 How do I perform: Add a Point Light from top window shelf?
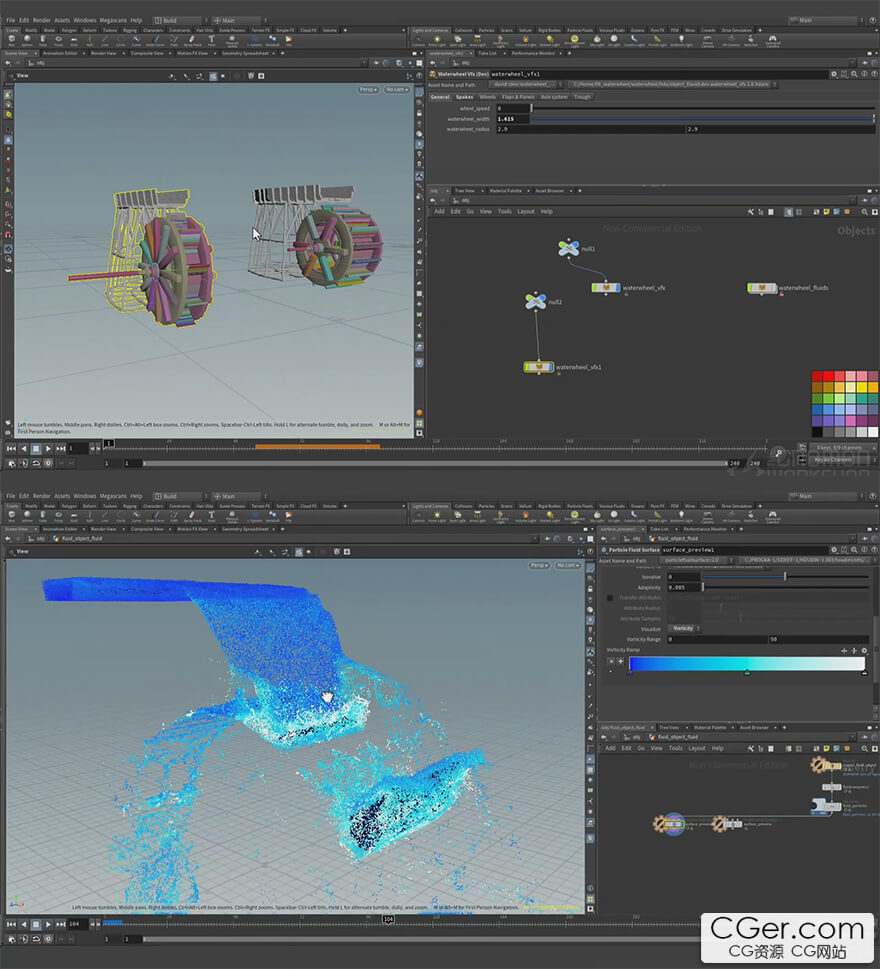[437, 40]
